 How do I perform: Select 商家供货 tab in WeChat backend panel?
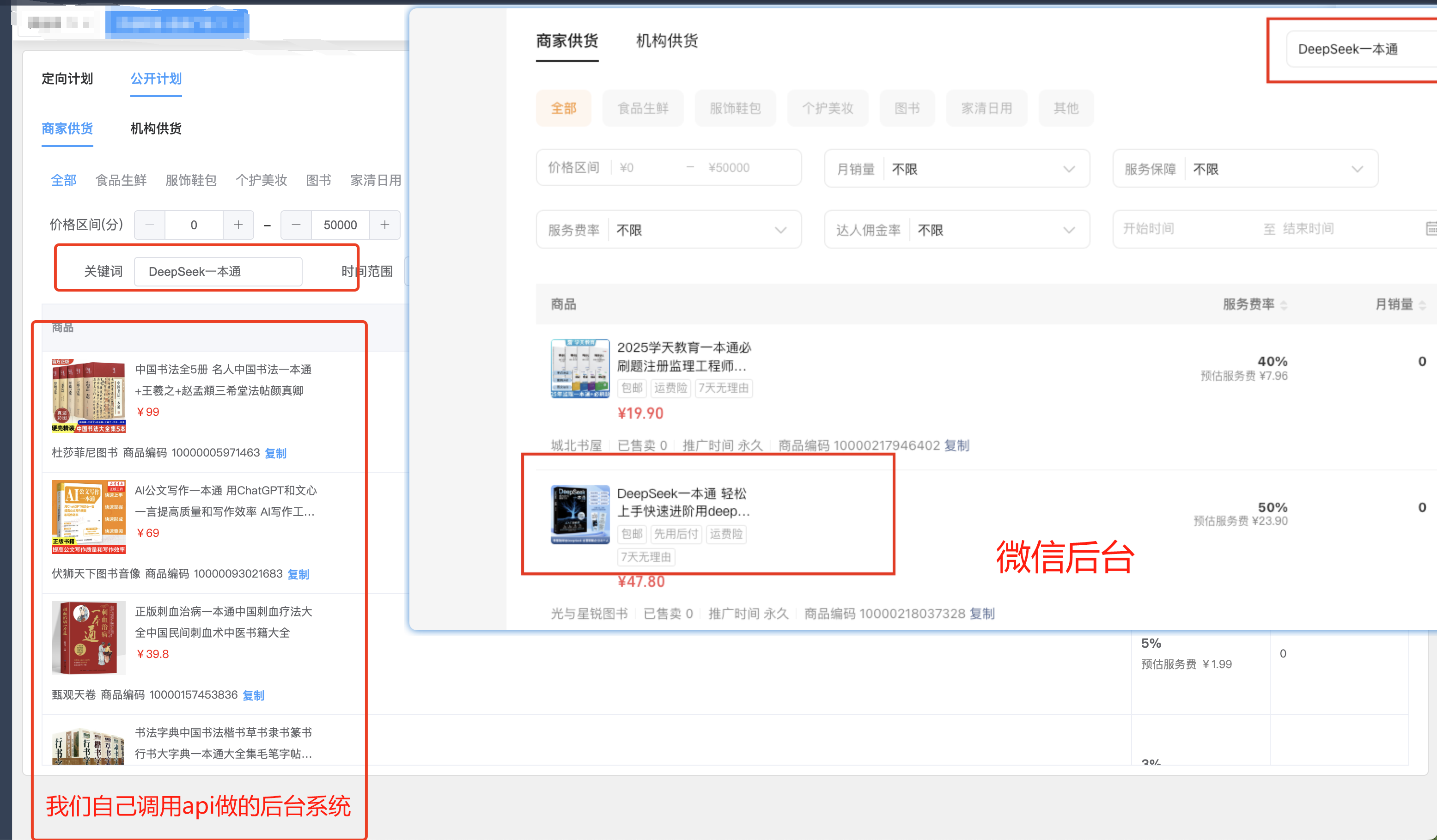[567, 41]
